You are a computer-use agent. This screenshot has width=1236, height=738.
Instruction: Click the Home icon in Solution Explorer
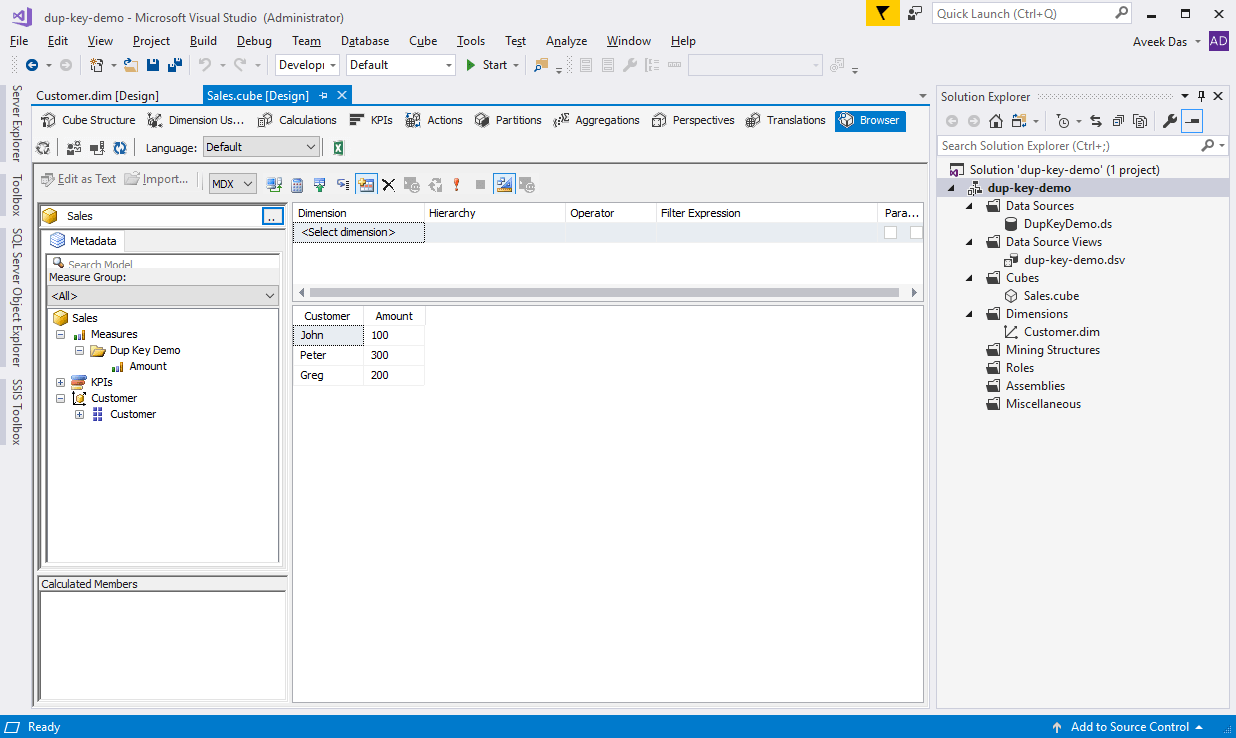click(x=995, y=121)
